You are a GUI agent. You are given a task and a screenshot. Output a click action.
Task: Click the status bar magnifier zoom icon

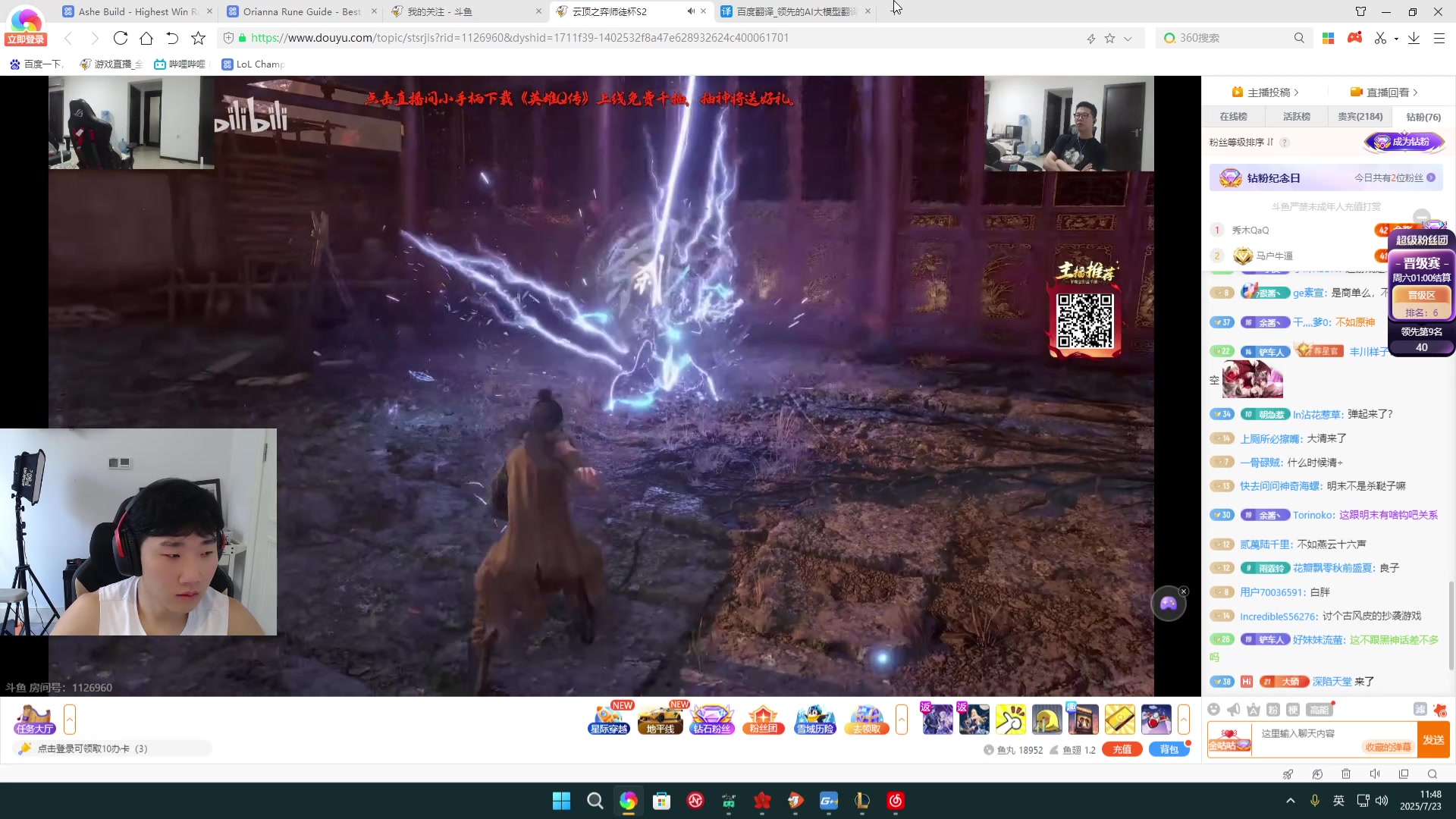(x=1432, y=774)
